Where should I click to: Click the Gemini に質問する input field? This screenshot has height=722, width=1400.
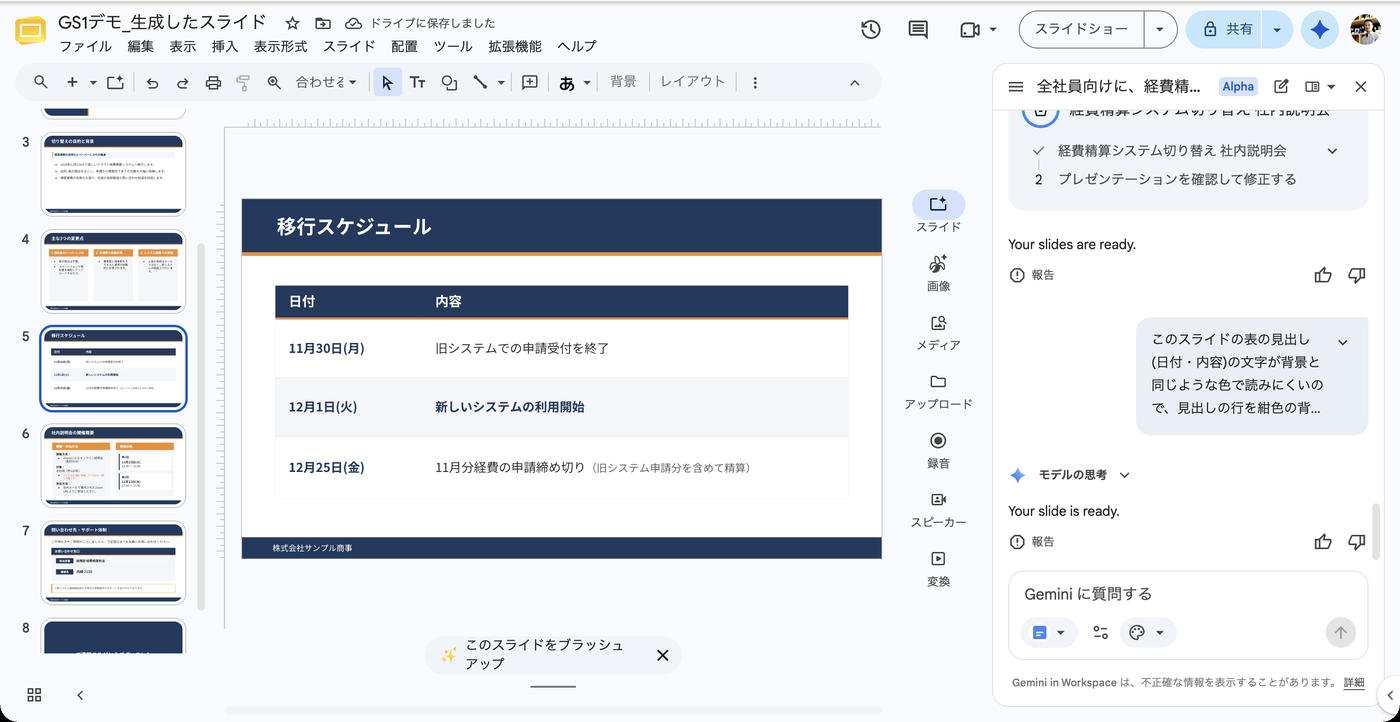tap(1188, 594)
